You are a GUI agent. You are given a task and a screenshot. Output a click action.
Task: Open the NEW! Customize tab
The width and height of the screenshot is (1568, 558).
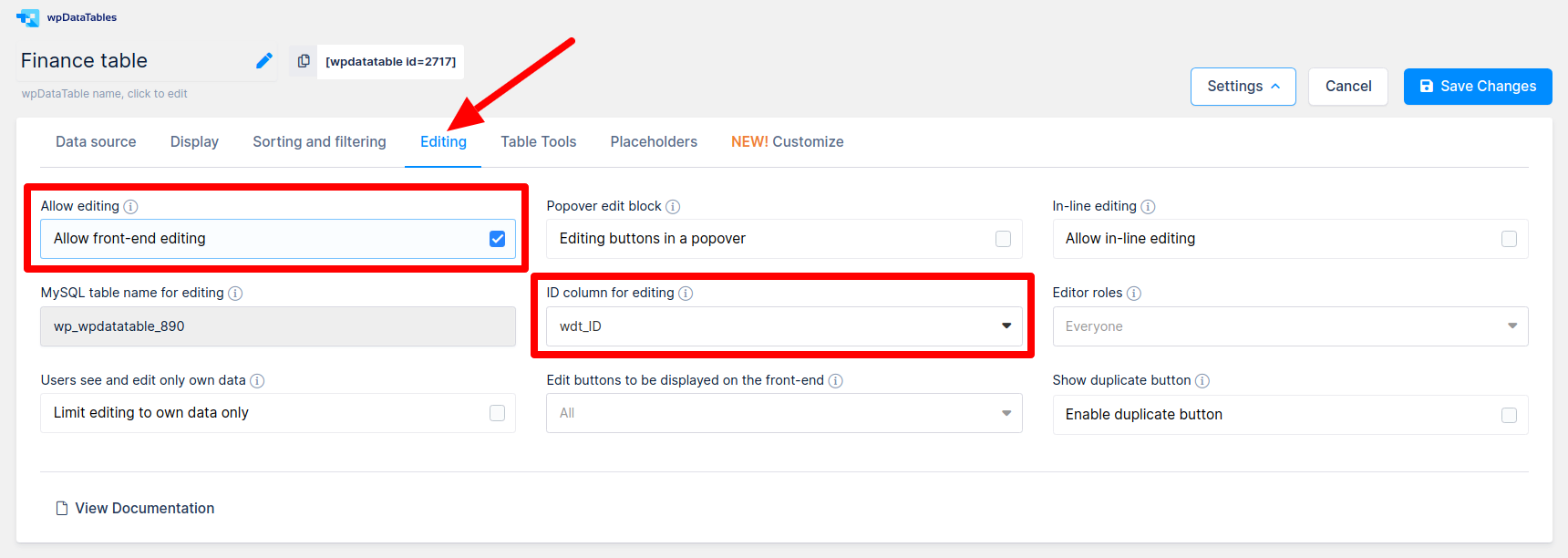pos(787,141)
